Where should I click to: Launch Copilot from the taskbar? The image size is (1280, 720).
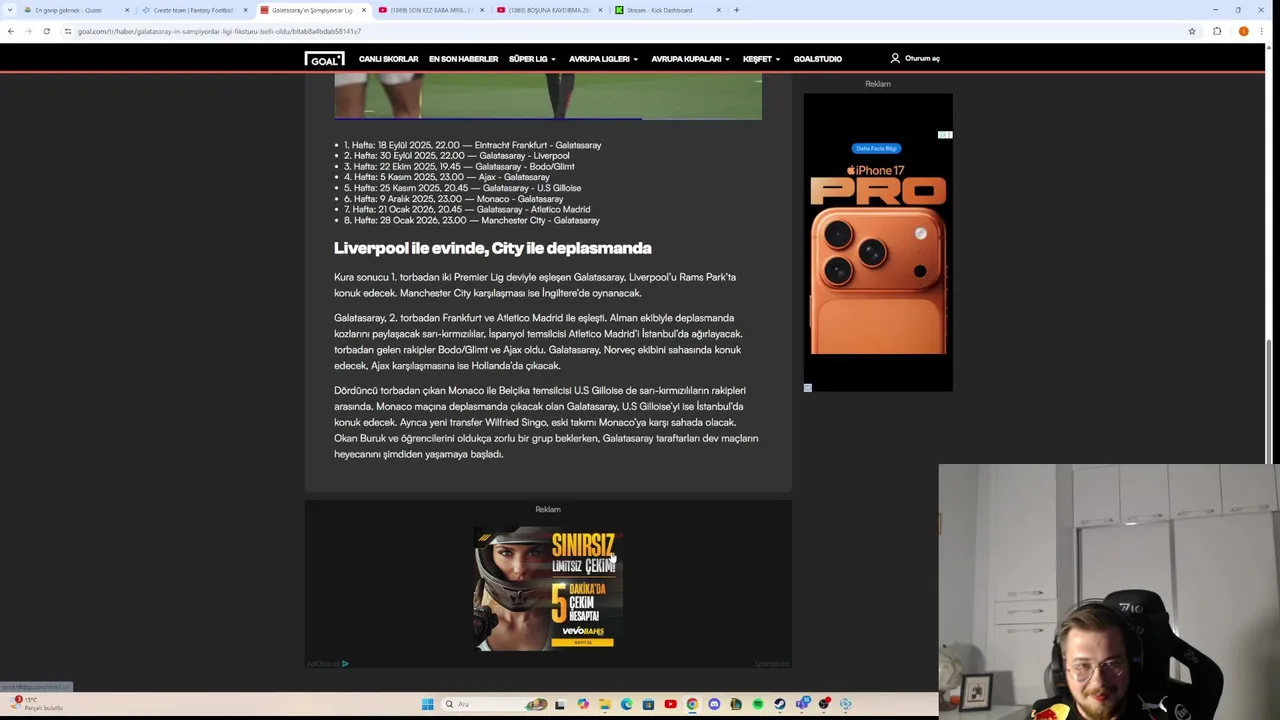coord(583,704)
